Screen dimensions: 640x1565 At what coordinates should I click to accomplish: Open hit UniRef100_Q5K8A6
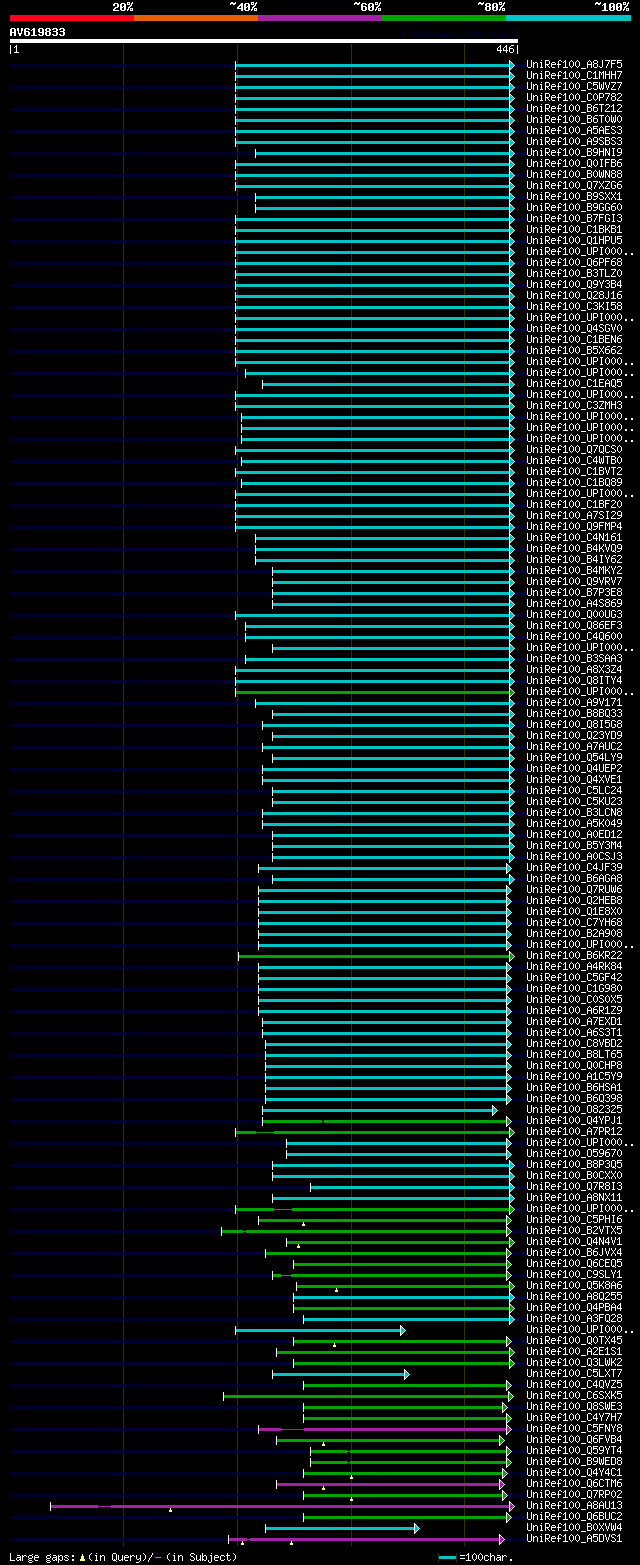pyautogui.click(x=574, y=1285)
